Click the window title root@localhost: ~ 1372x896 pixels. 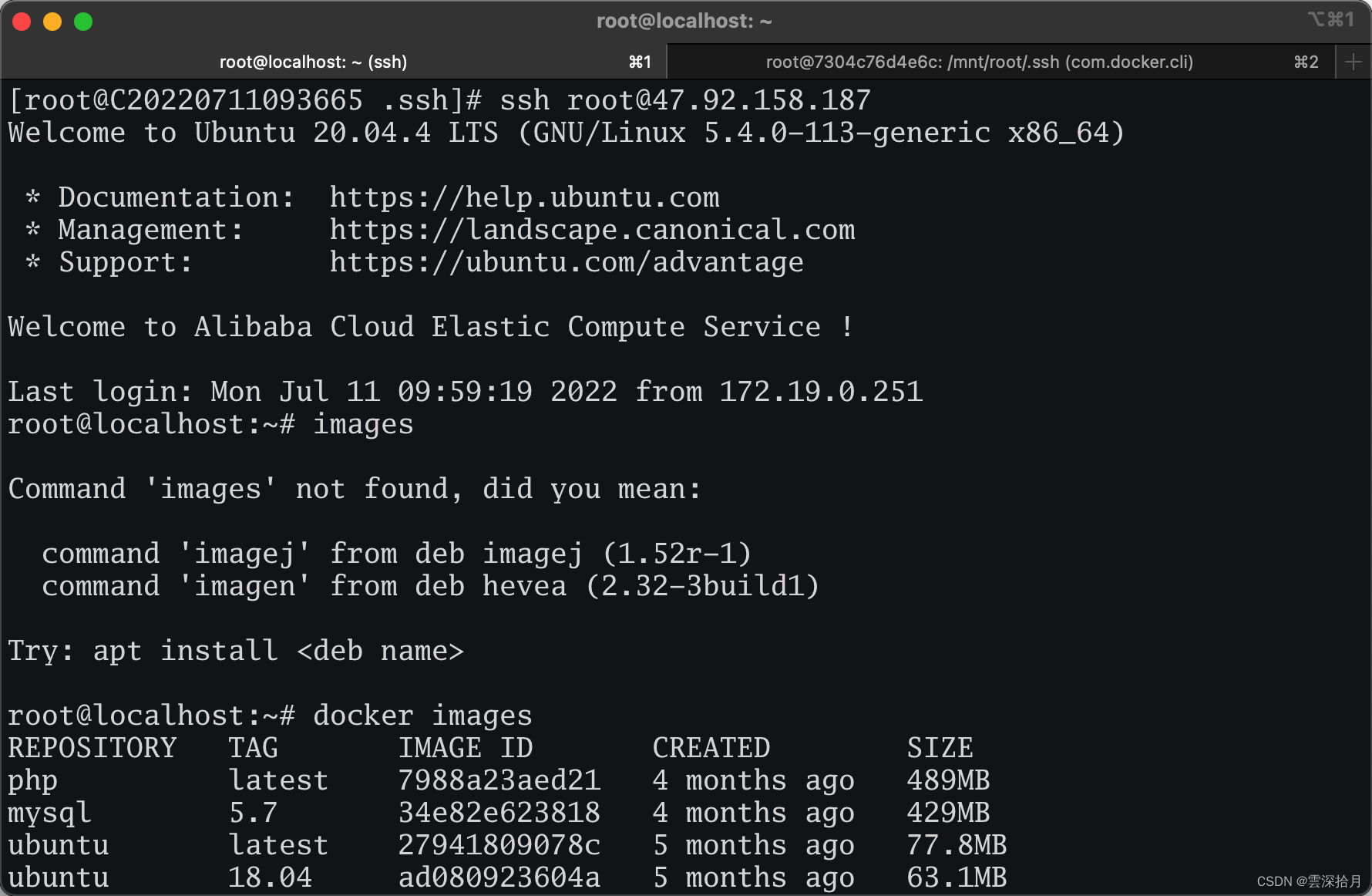click(684, 21)
